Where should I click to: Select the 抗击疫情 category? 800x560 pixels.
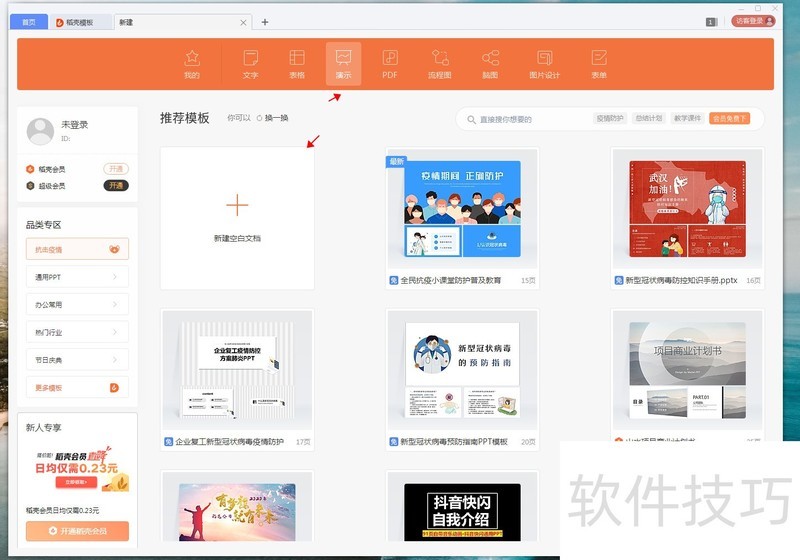(x=78, y=249)
